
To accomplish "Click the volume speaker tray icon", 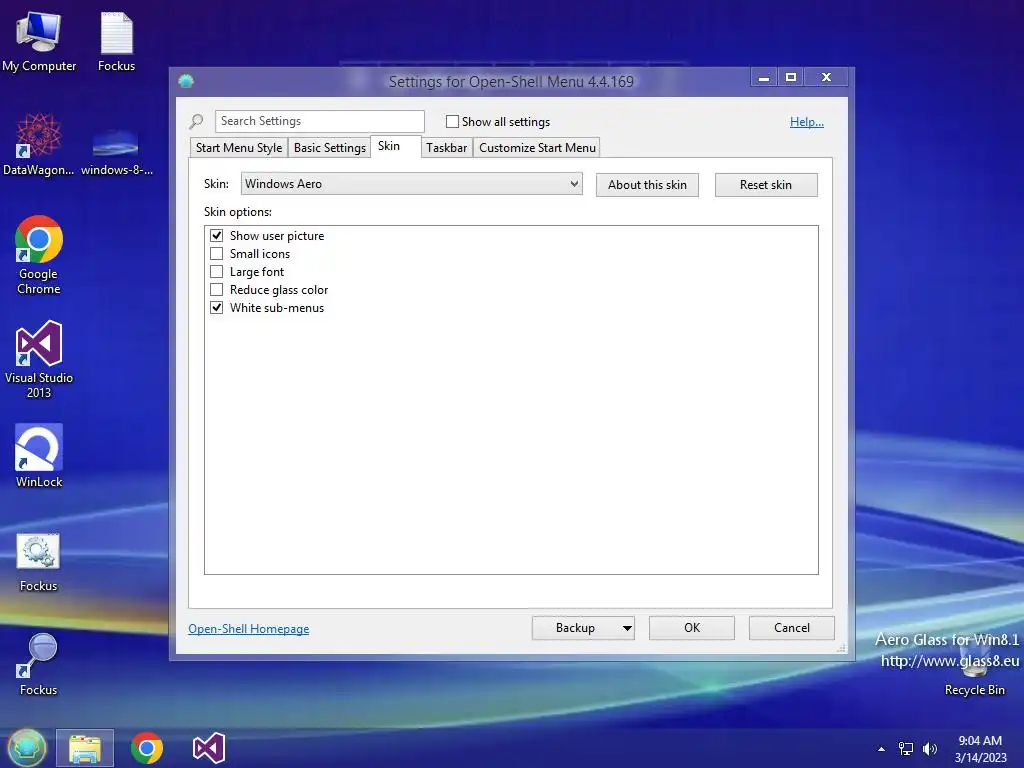I will 929,749.
